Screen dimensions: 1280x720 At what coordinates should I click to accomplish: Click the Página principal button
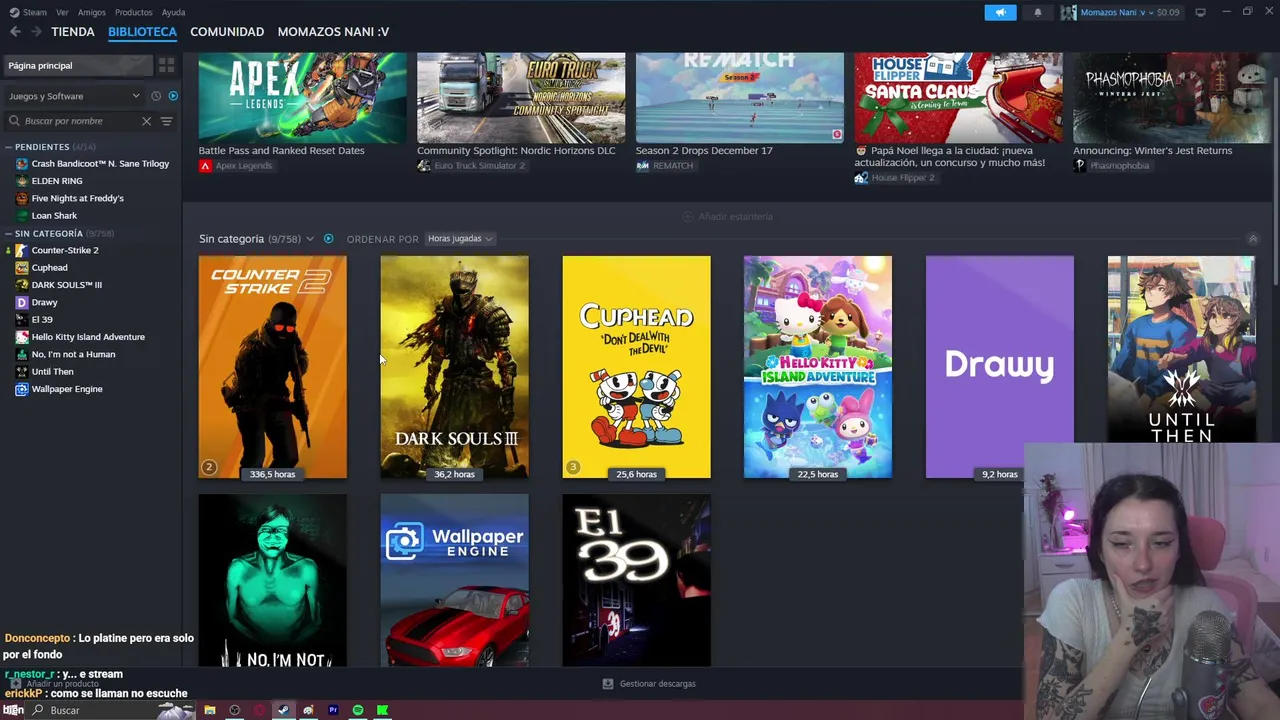coord(77,65)
